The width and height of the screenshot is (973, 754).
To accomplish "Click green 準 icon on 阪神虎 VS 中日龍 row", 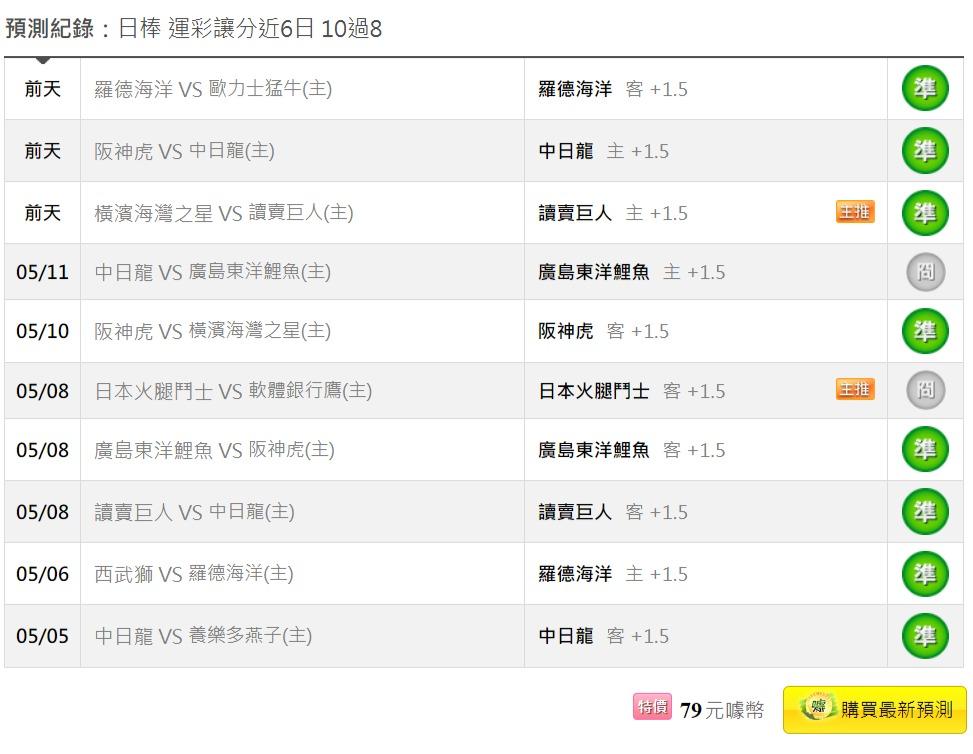I will (x=925, y=151).
